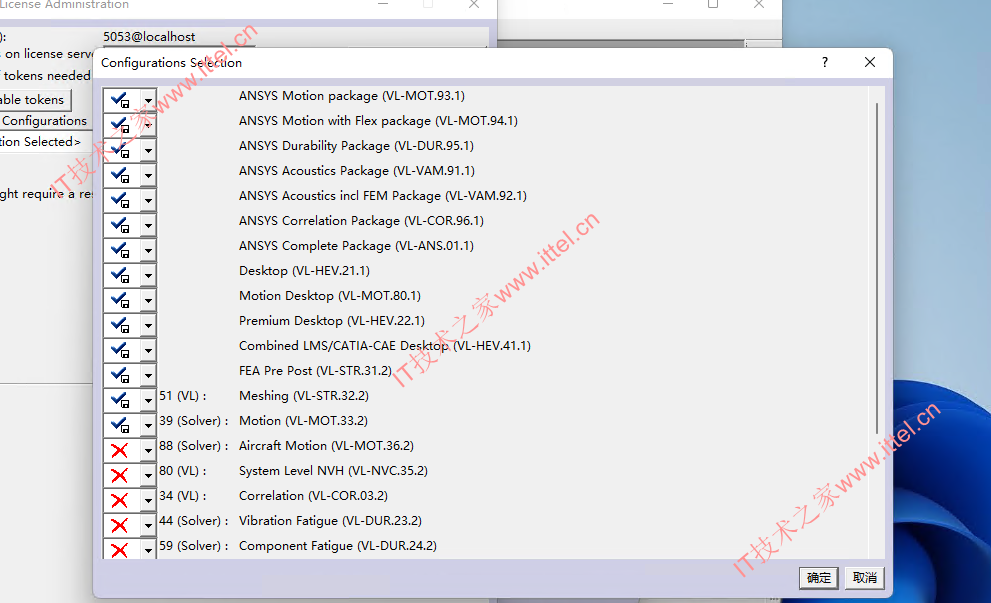
Task: Click the help question mark button
Action: click(x=825, y=62)
